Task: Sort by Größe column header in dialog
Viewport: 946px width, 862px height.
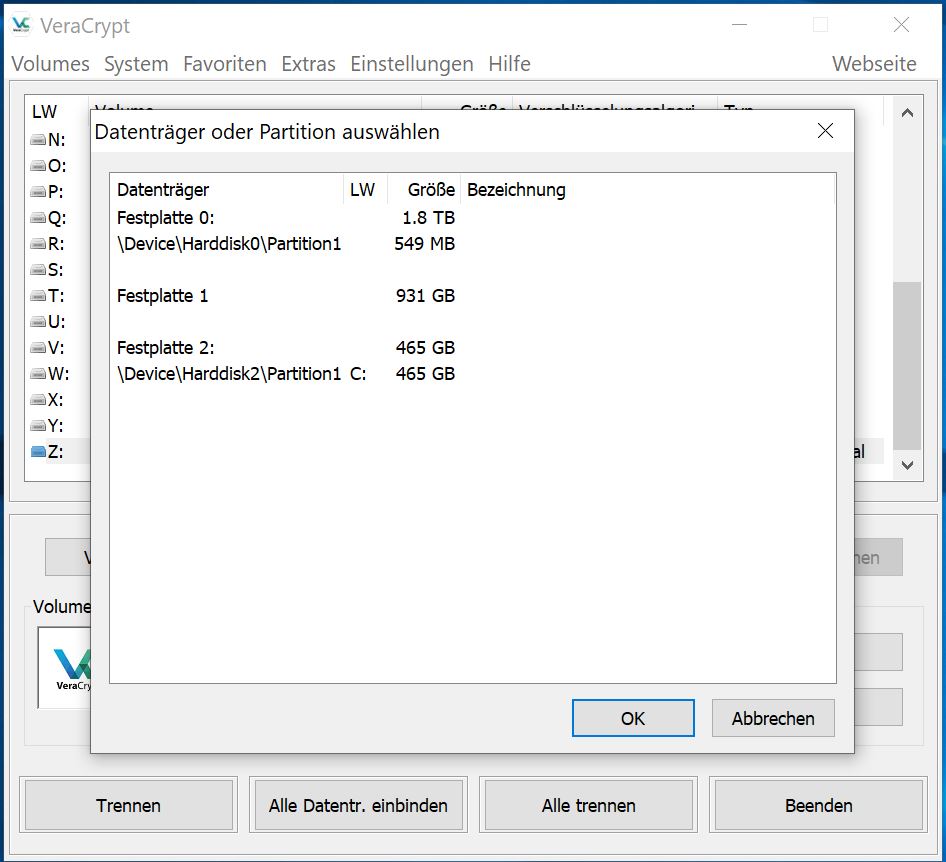Action: [424, 190]
